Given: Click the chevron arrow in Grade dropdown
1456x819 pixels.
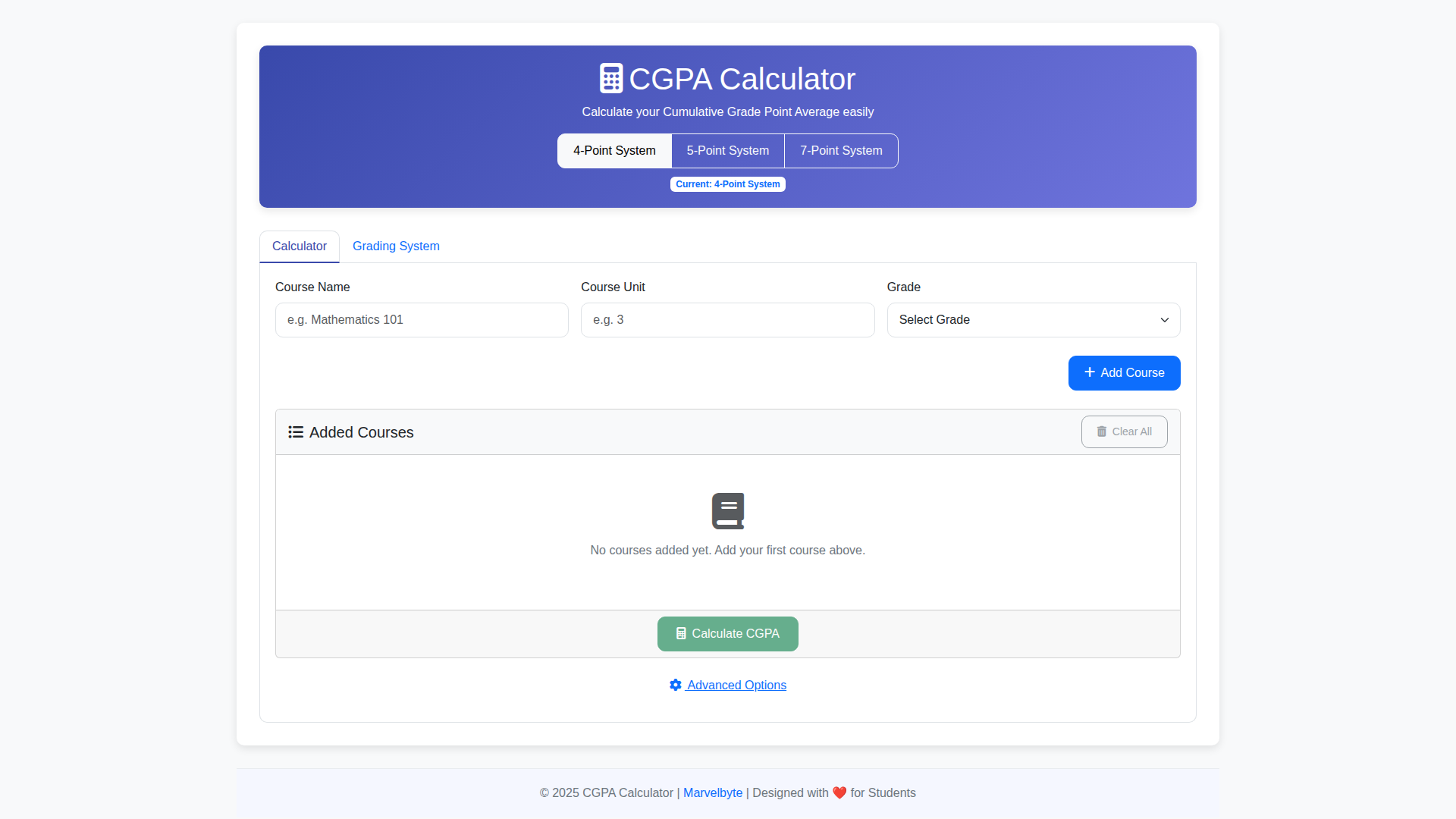Looking at the screenshot, I should (x=1165, y=320).
